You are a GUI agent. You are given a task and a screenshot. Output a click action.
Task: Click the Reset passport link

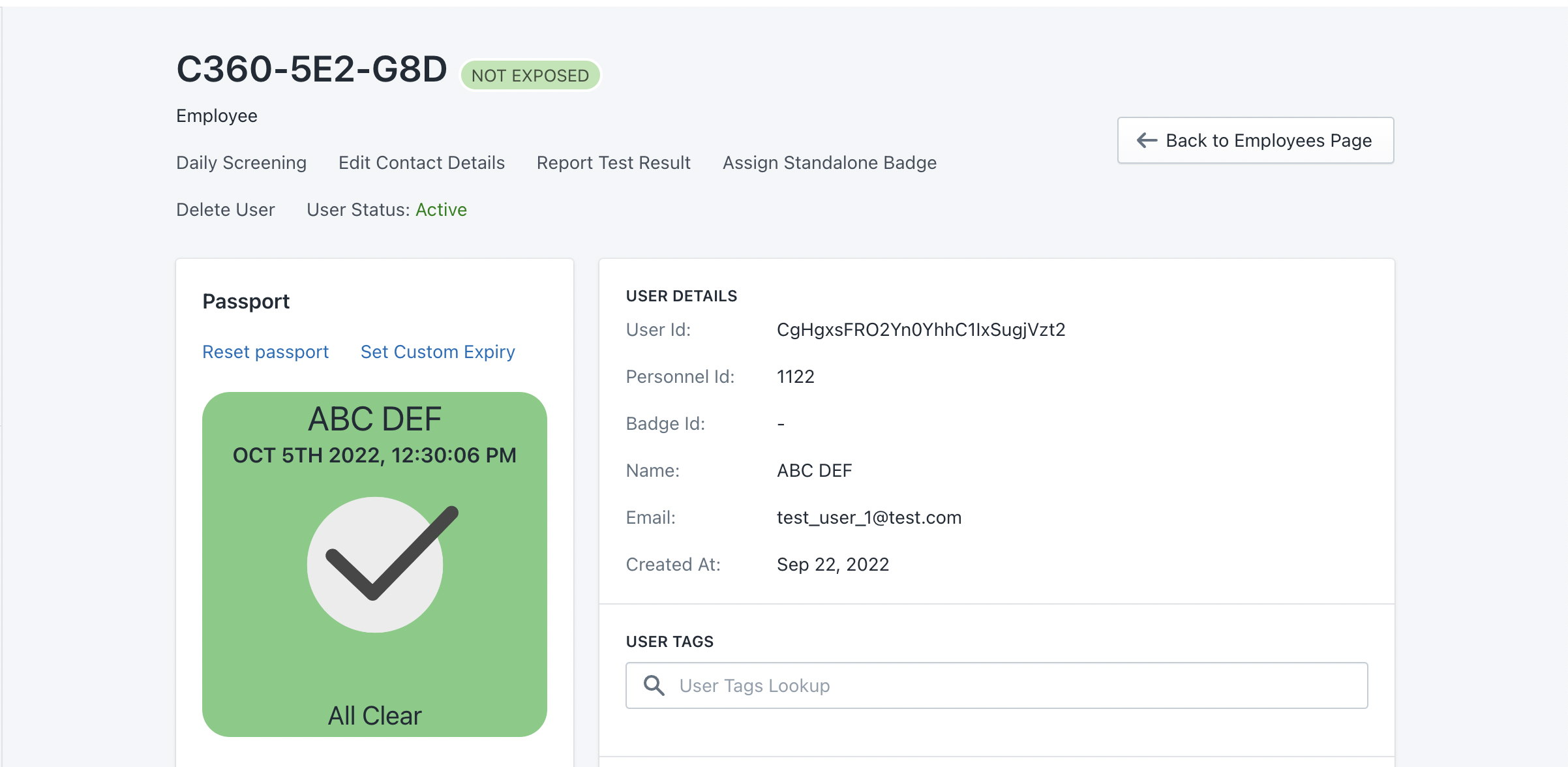pos(265,352)
